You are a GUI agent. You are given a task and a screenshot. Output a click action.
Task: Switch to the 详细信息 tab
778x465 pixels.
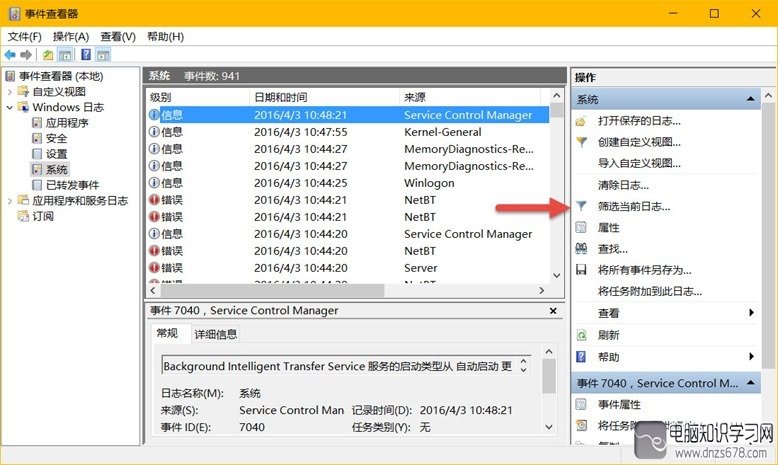click(215, 334)
